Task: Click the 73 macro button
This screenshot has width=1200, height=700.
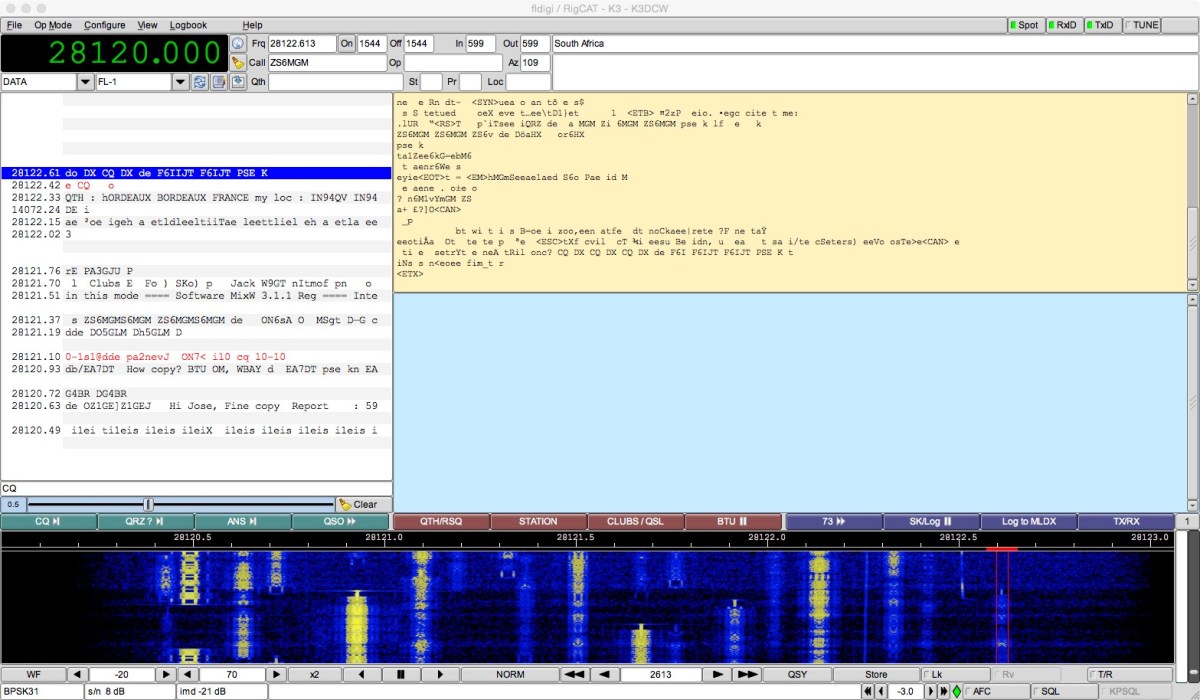Action: click(832, 521)
